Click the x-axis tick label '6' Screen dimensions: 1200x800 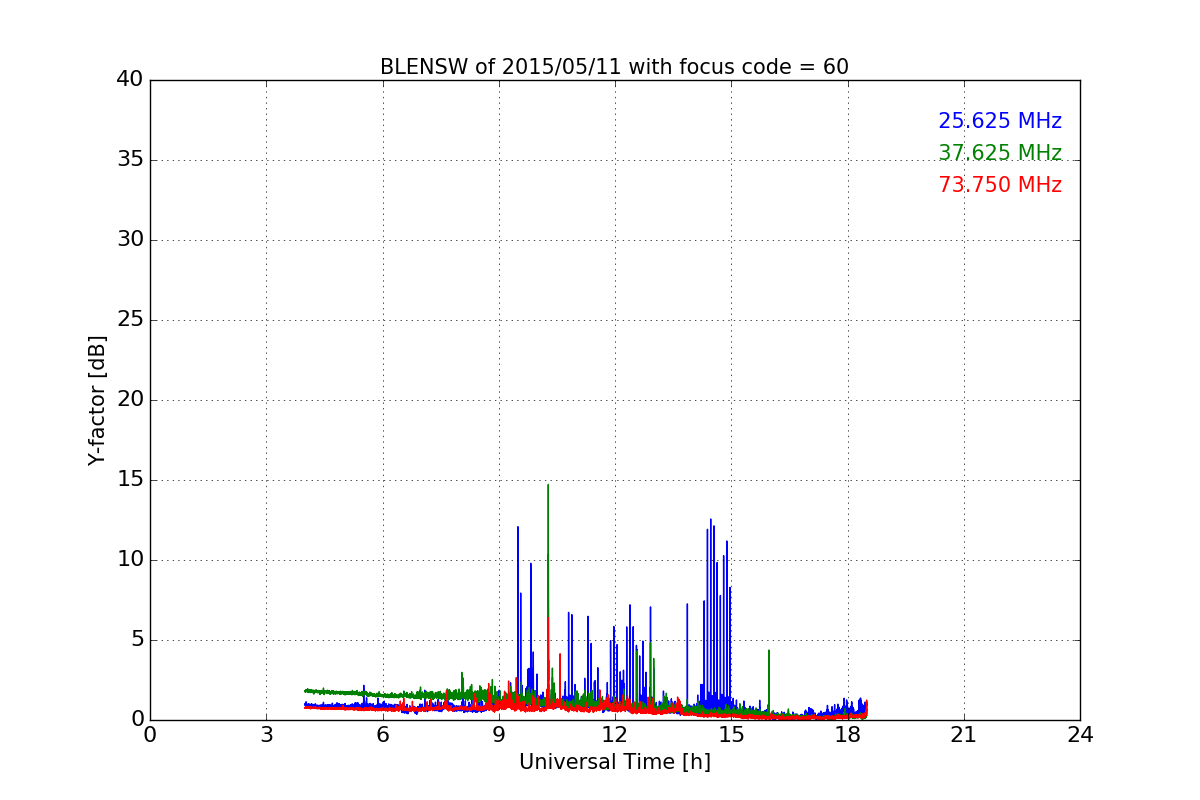[382, 735]
